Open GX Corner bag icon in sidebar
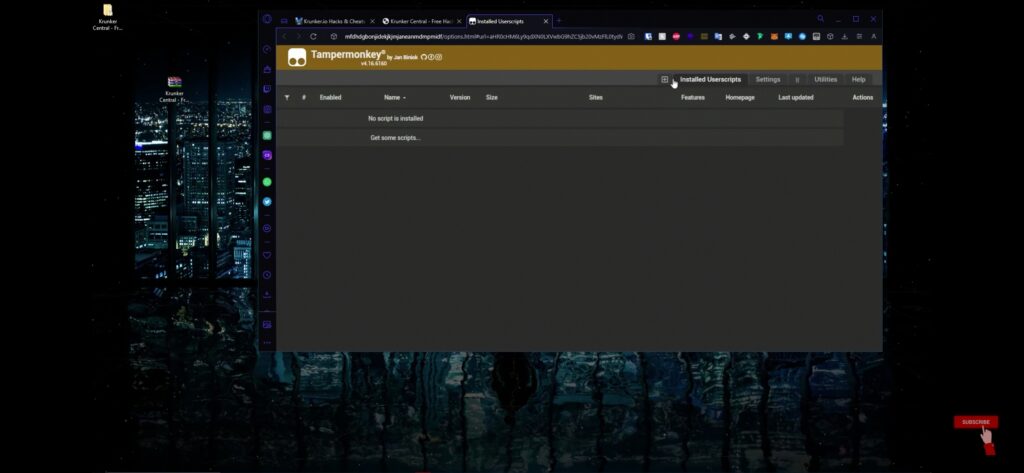The width and height of the screenshot is (1024, 473). (266, 69)
